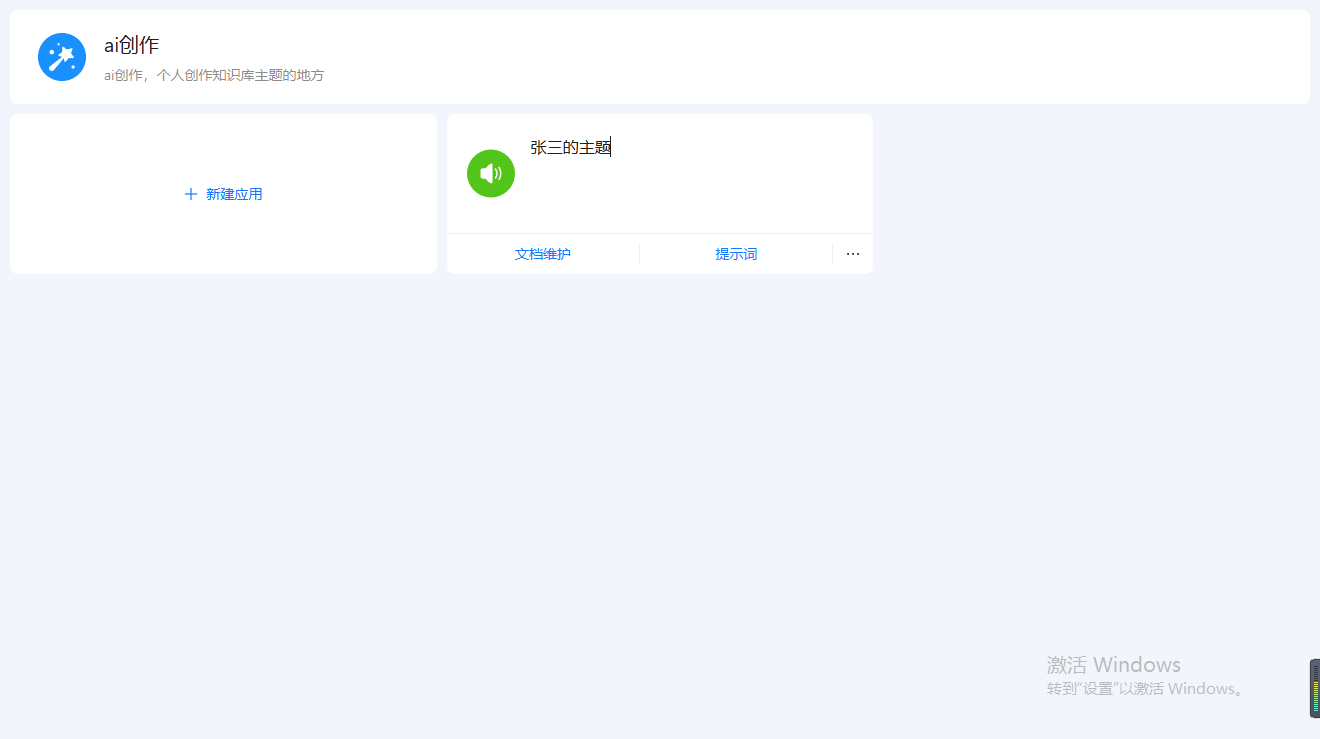Click the 激活 Windows watermark text
This screenshot has height=739, width=1320.
(1114, 664)
